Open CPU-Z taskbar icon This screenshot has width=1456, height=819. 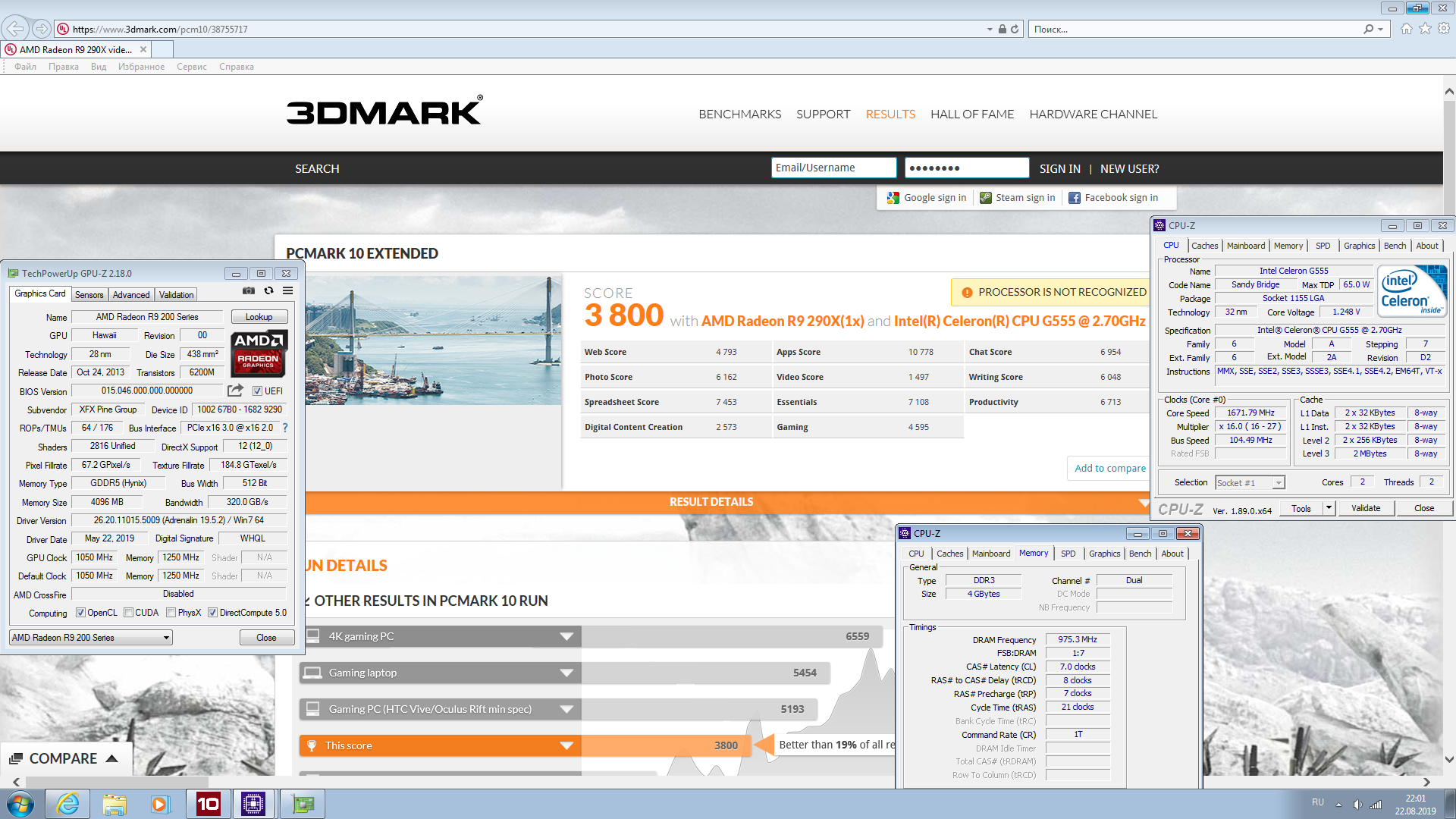(253, 804)
